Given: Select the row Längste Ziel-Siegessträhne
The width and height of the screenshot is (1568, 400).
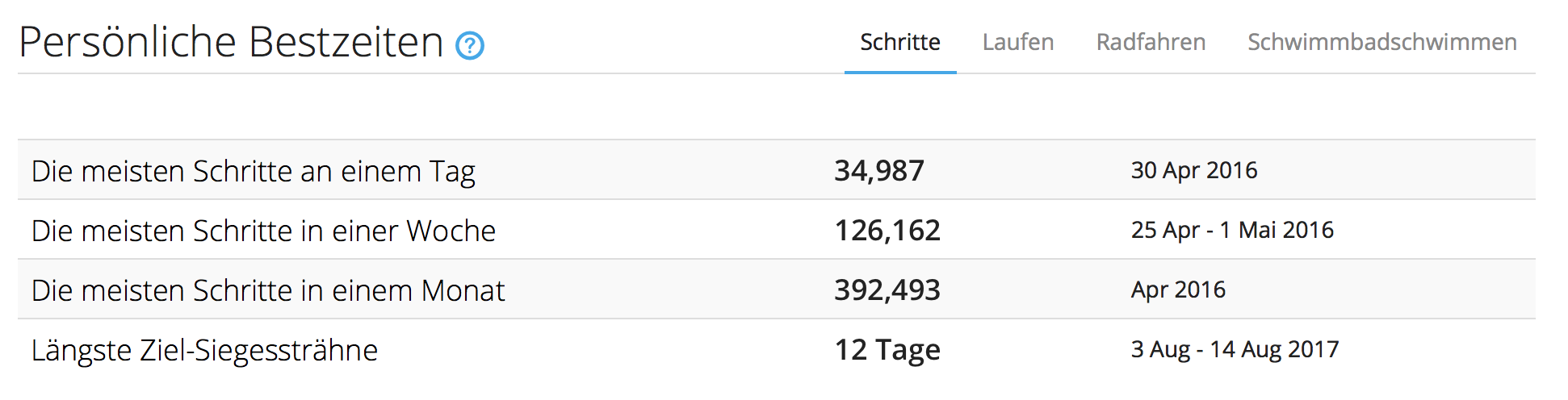Looking at the screenshot, I should [777, 348].
